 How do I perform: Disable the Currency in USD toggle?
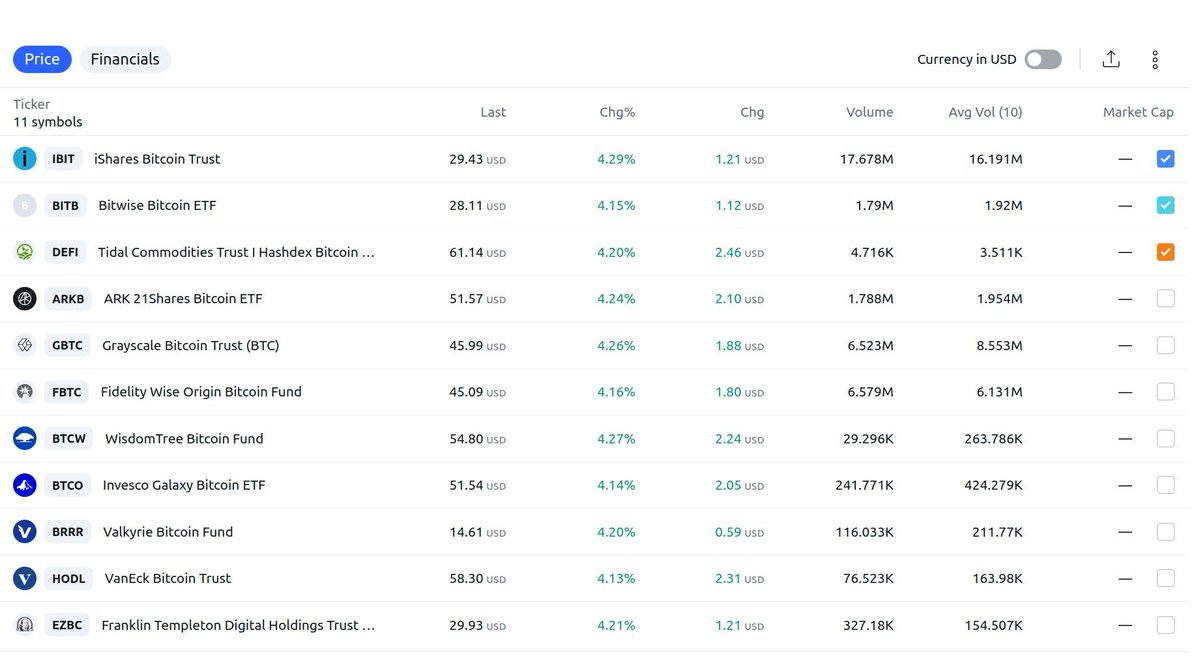coord(1042,59)
